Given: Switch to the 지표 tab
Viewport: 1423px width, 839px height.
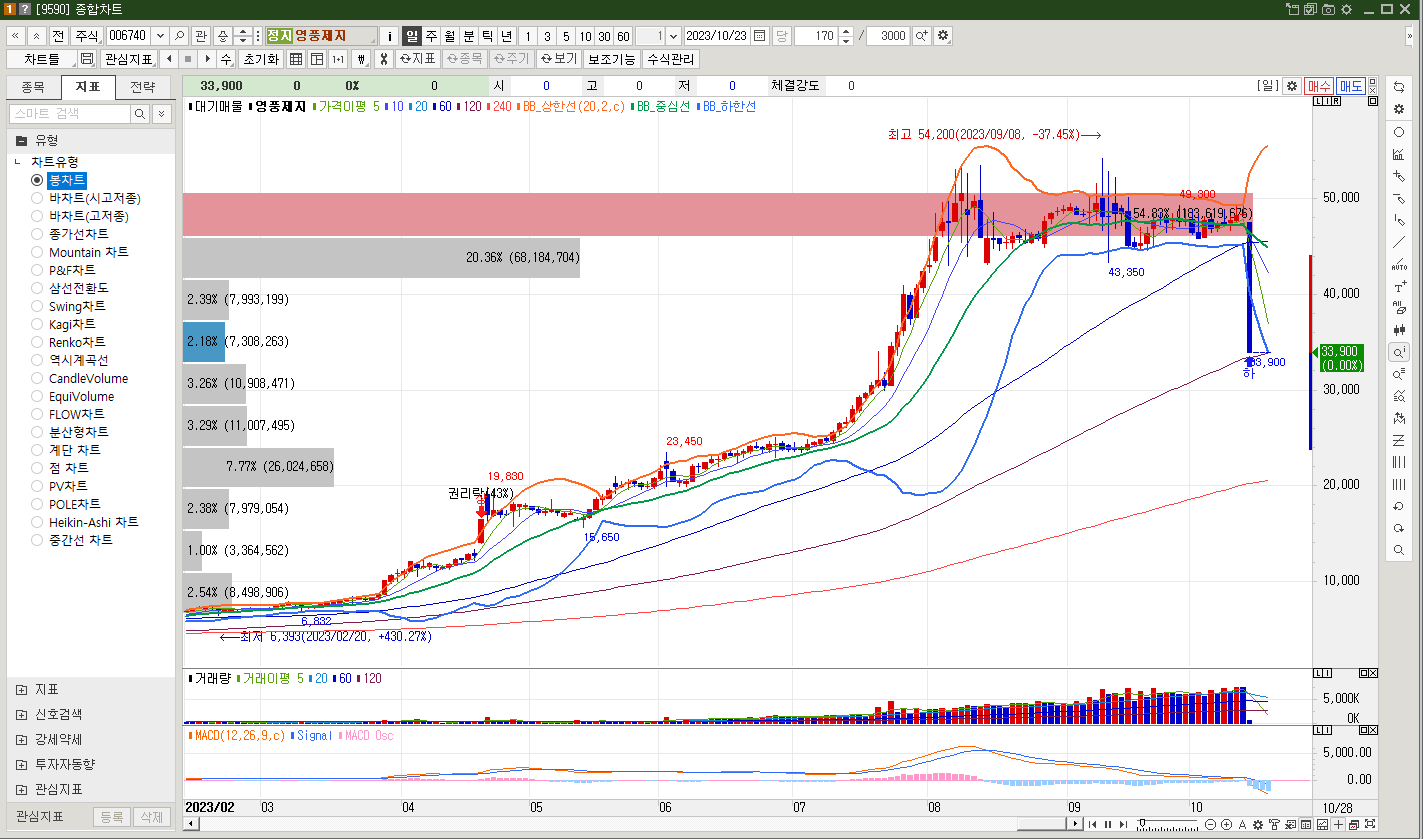Looking at the screenshot, I should (88, 88).
